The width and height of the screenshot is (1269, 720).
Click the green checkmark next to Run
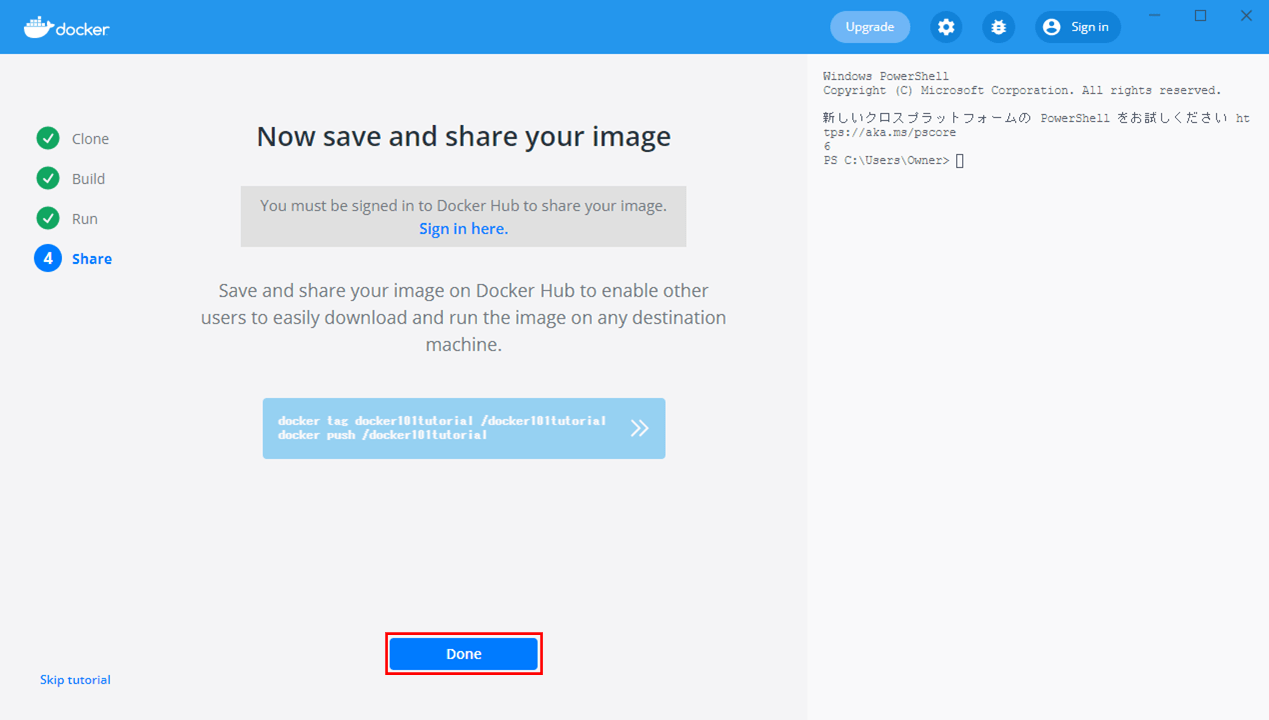[48, 218]
